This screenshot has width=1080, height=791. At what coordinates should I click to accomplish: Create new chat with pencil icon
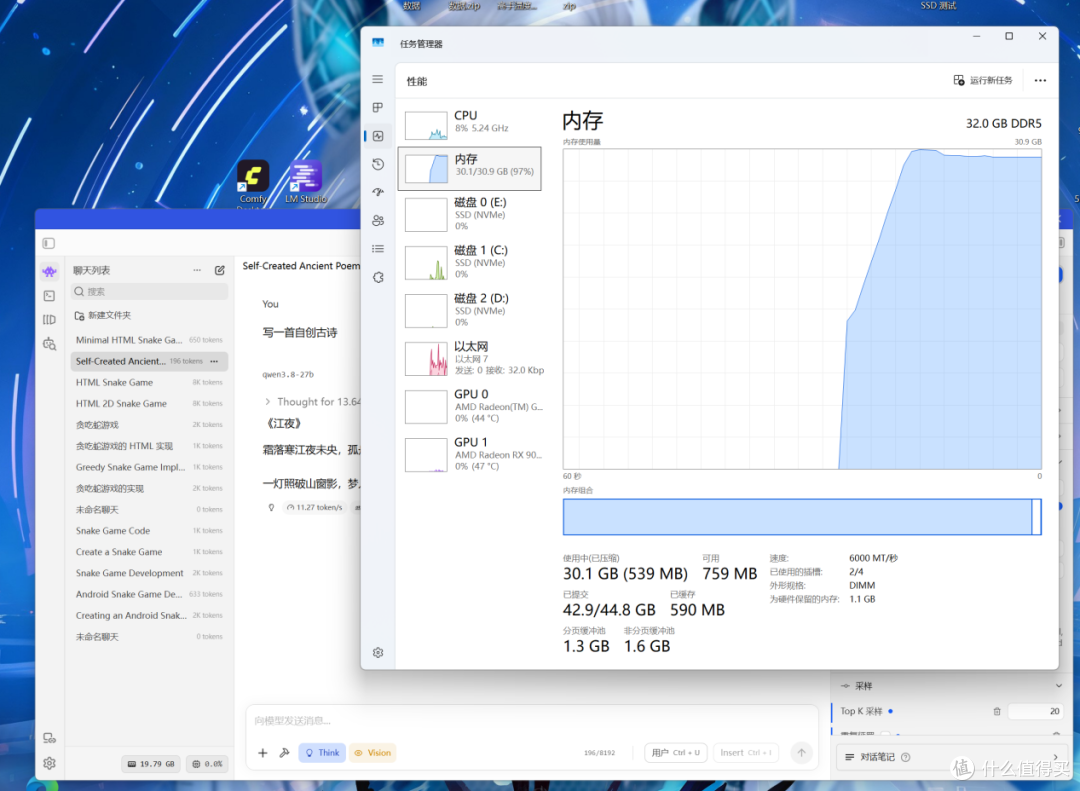coord(220,270)
